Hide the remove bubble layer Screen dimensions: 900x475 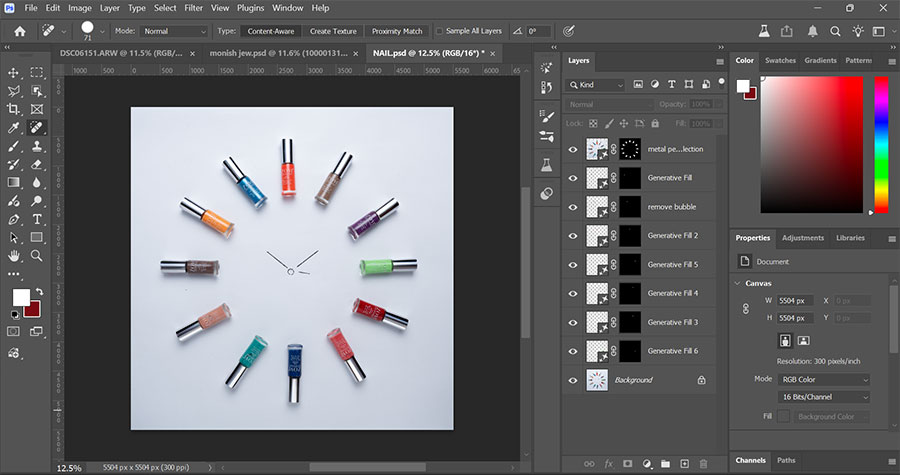tap(573, 207)
